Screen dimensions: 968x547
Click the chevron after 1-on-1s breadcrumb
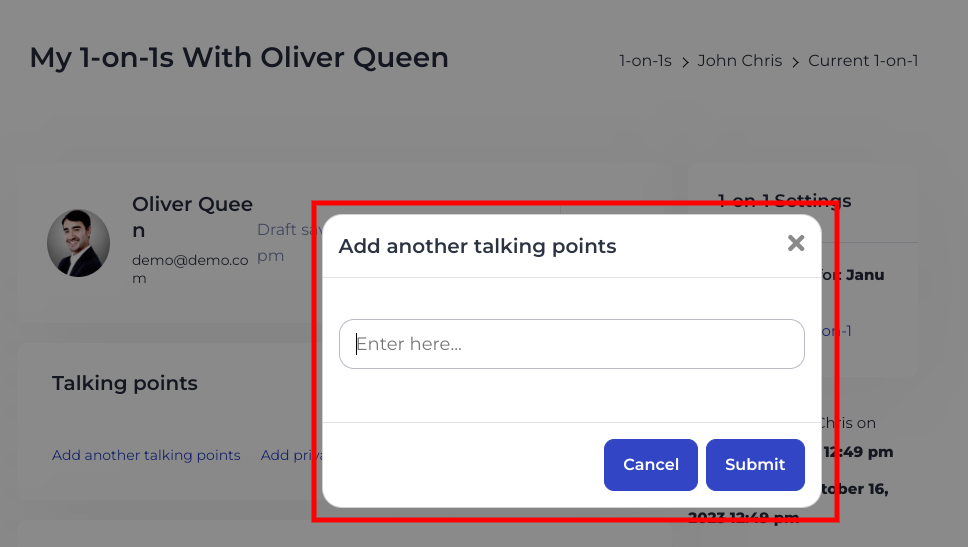click(x=686, y=62)
